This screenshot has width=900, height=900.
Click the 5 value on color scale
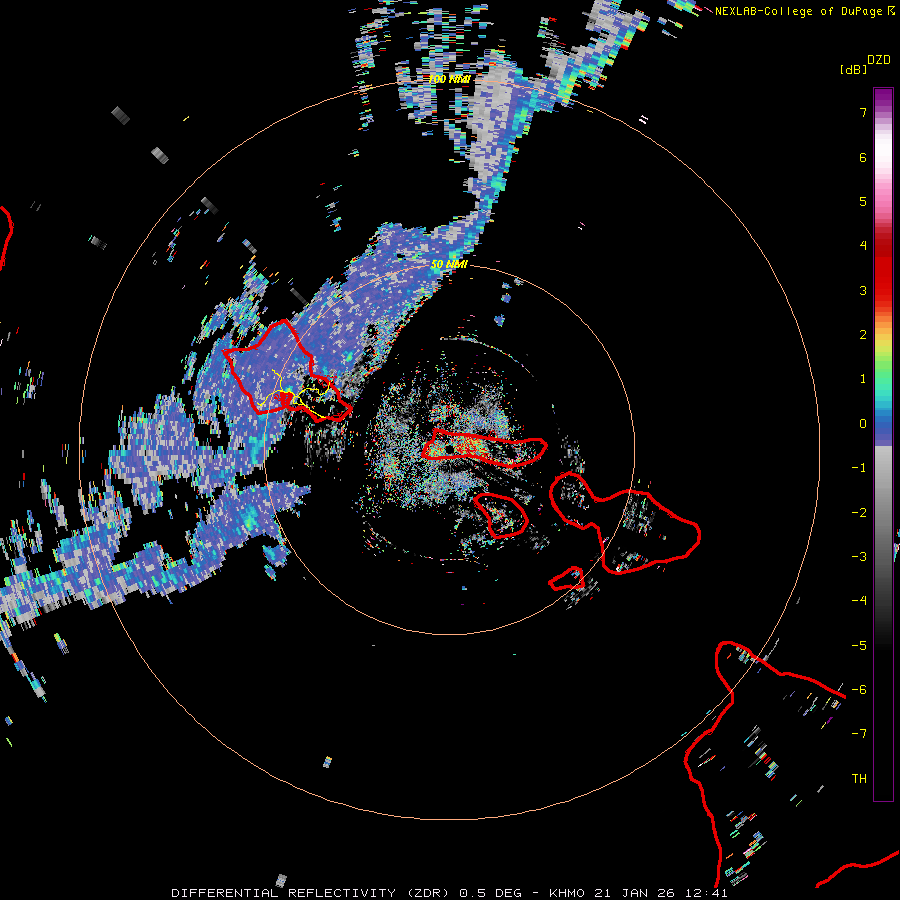(863, 201)
